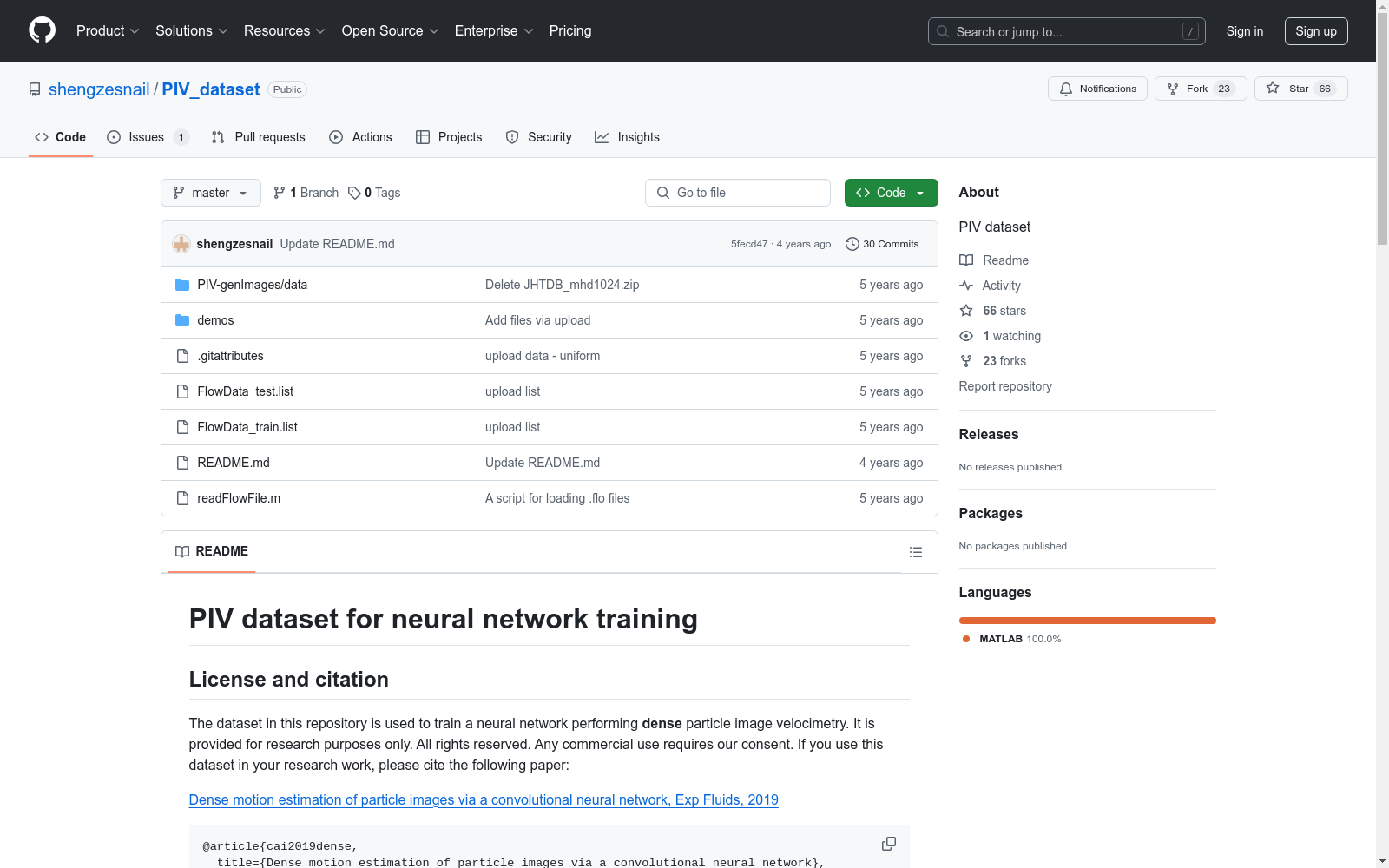Open the Packages heading link
Viewport: 1389px width, 868px height.
(x=991, y=513)
